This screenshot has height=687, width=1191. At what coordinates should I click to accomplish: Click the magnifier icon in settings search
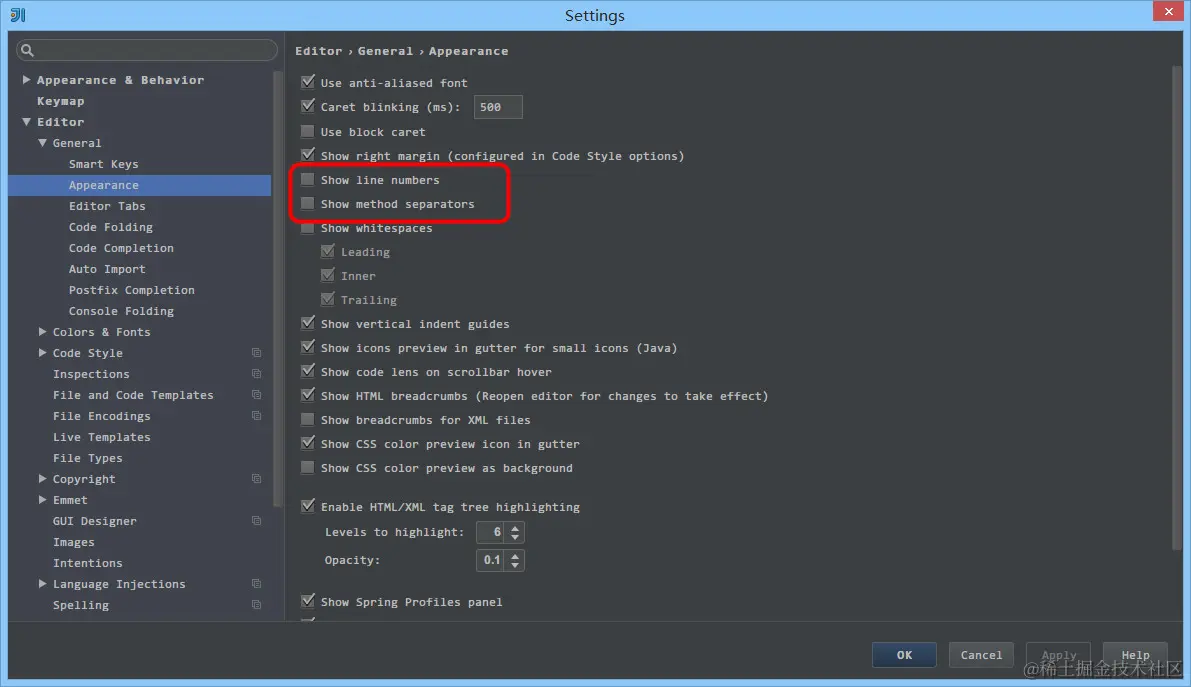(27, 50)
